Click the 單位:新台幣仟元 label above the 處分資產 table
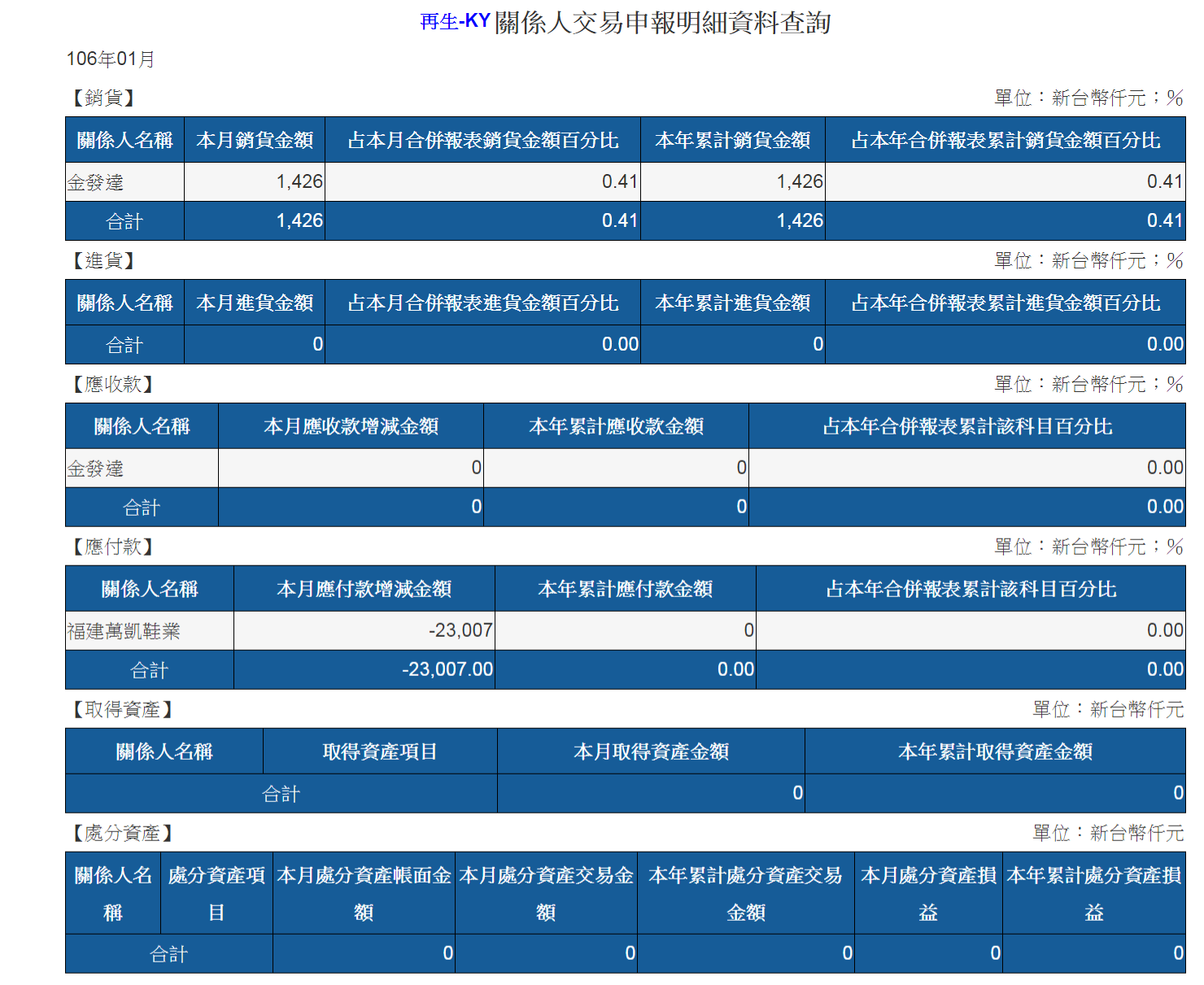 [1108, 834]
